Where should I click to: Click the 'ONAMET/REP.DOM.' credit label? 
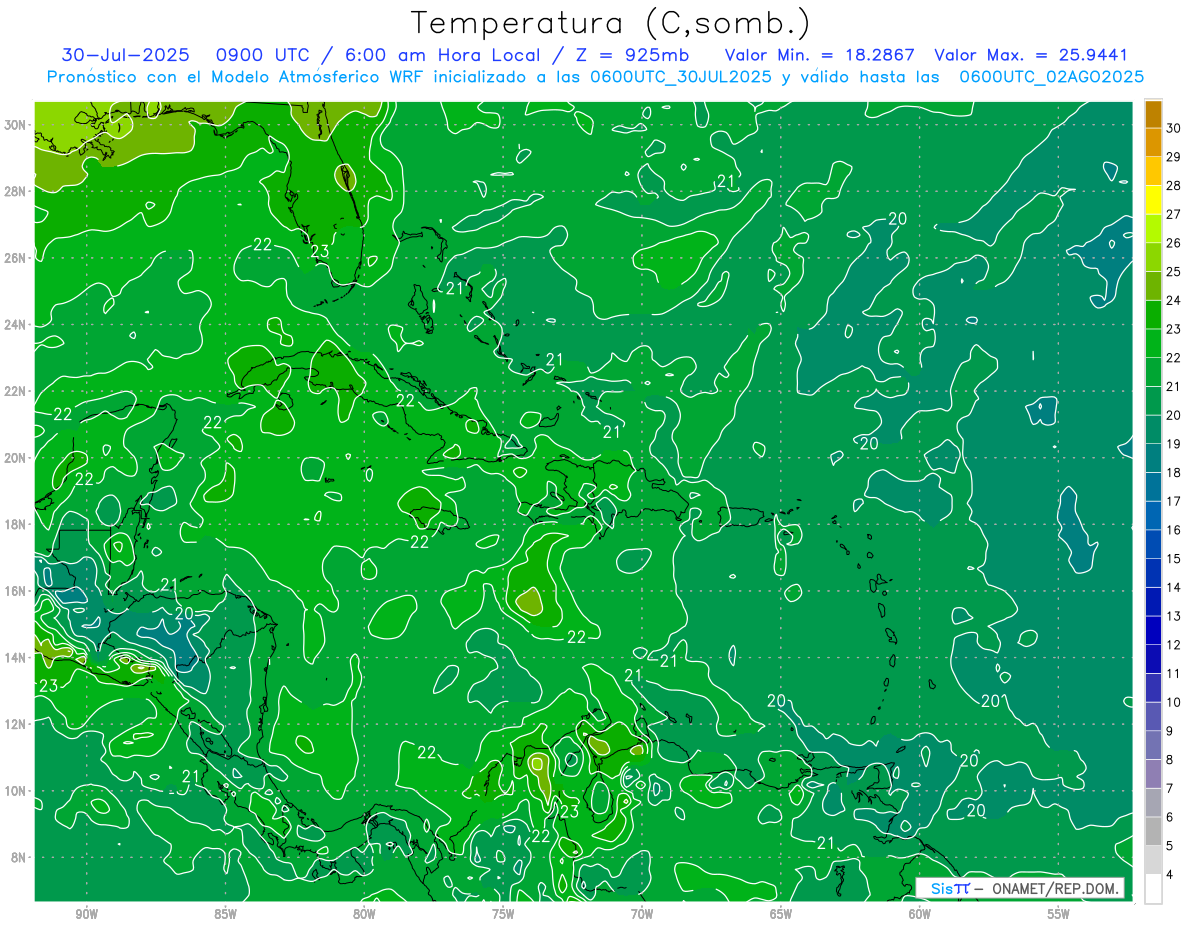click(x=1055, y=888)
